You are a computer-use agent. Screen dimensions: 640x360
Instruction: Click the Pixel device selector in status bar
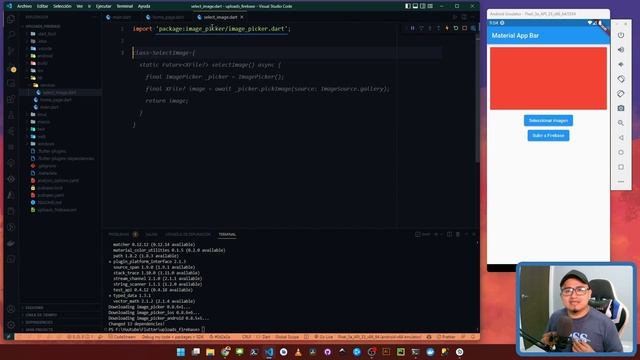379,337
